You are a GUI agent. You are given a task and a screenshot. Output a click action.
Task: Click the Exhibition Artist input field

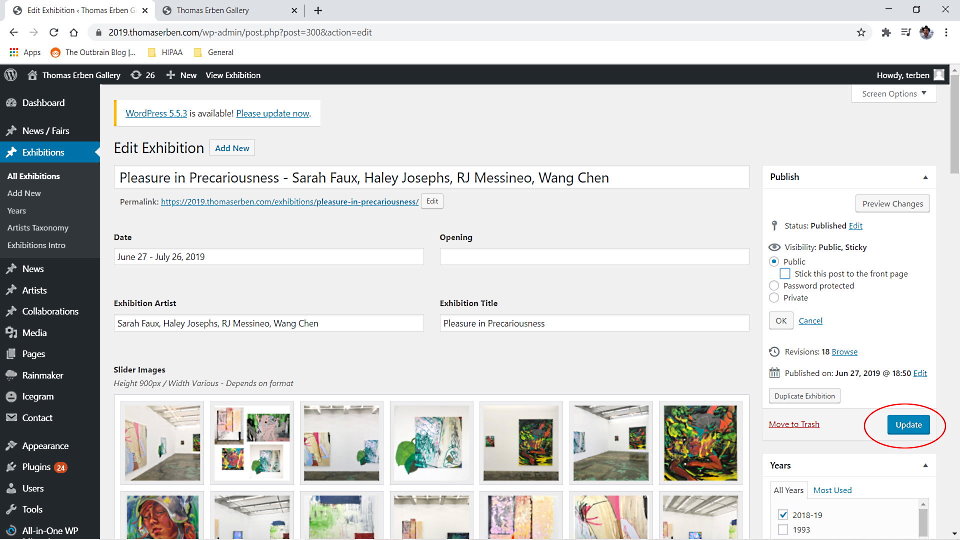(x=268, y=323)
